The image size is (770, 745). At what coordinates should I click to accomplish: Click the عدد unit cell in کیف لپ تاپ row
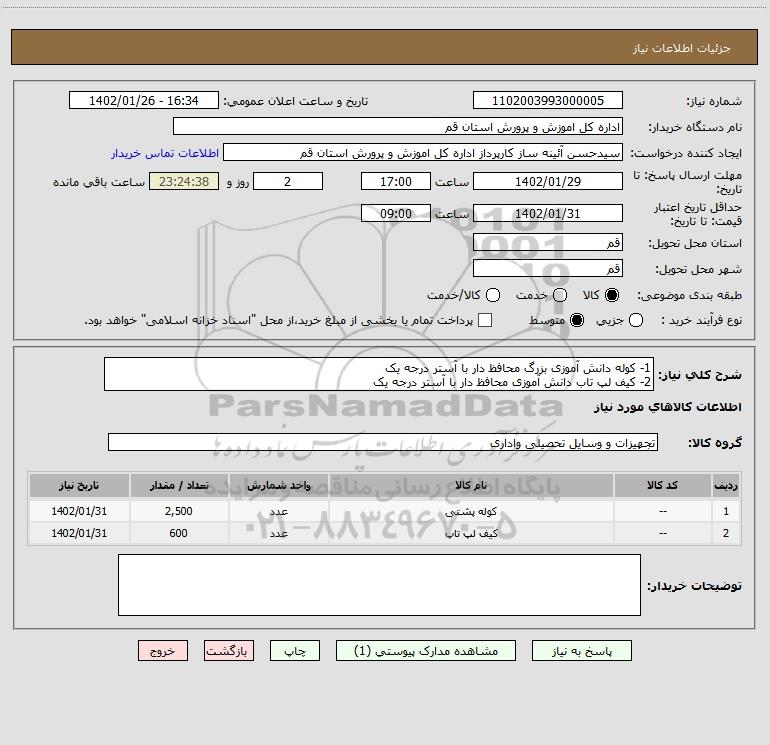coord(278,533)
